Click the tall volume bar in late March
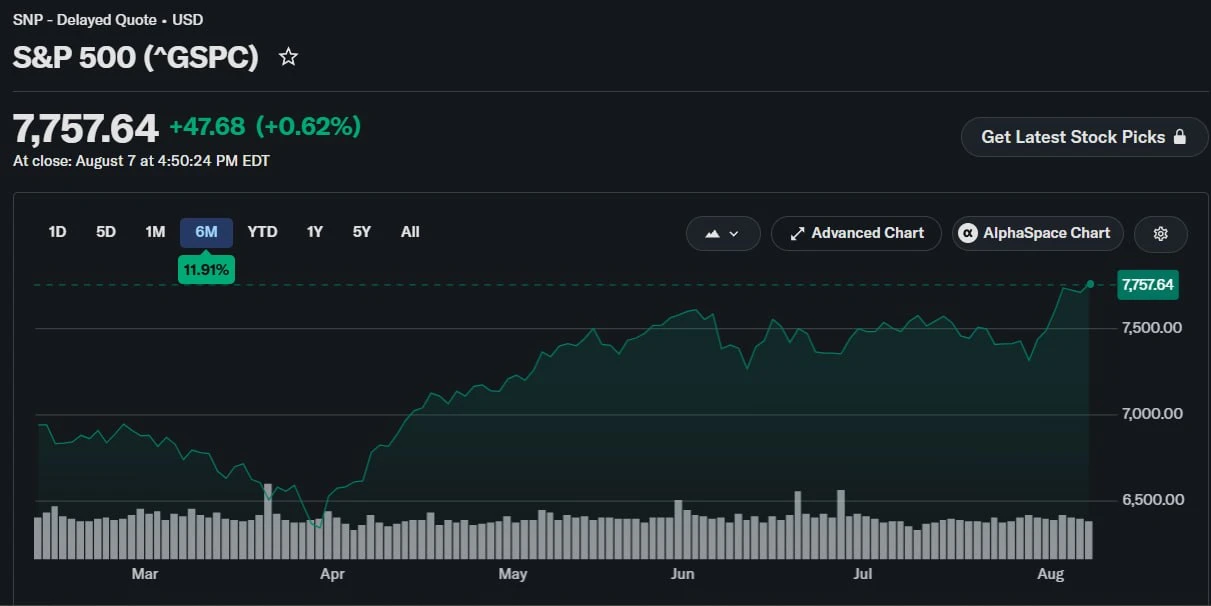This screenshot has width=1211, height=606. point(268,521)
